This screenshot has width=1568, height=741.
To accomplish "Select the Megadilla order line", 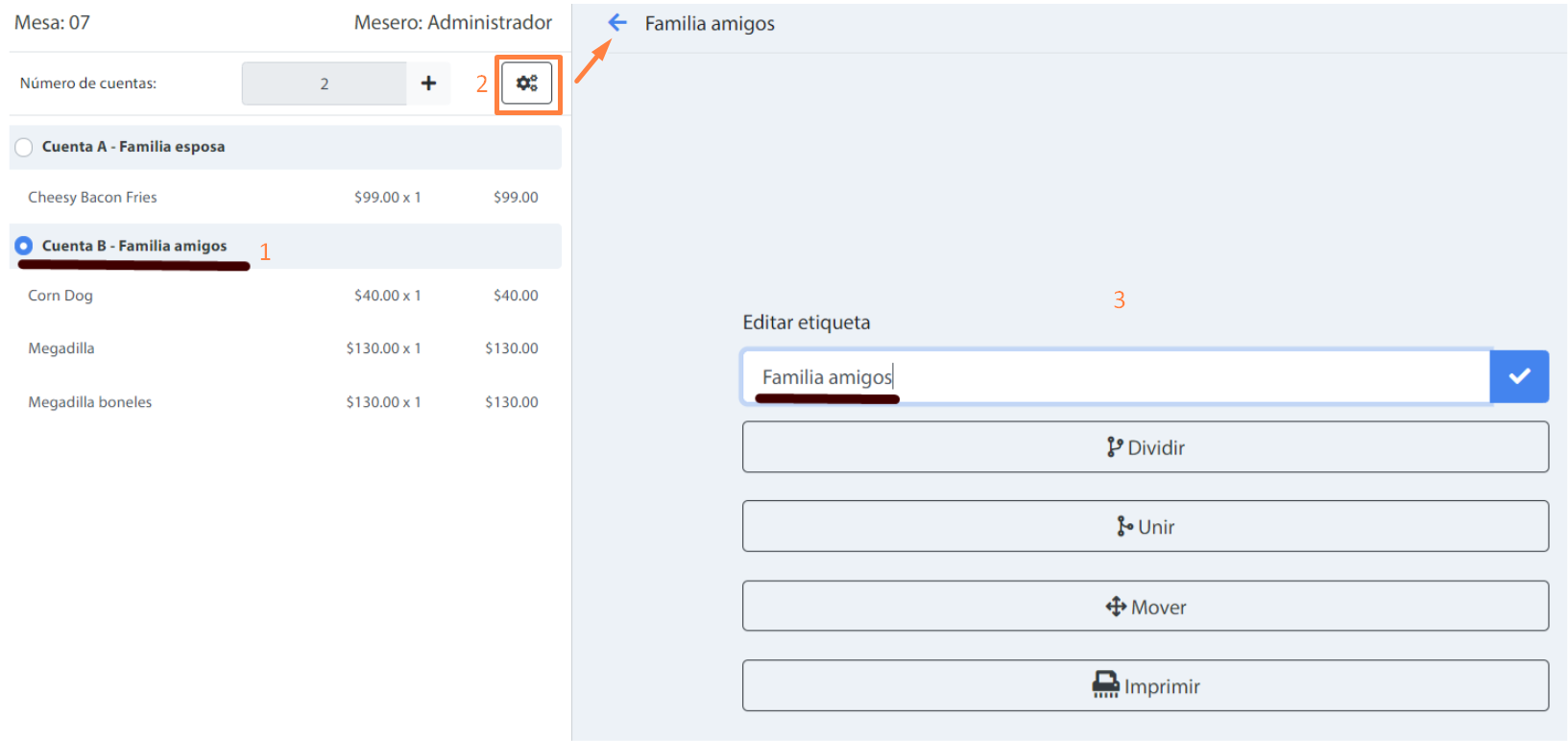I will pos(61,348).
